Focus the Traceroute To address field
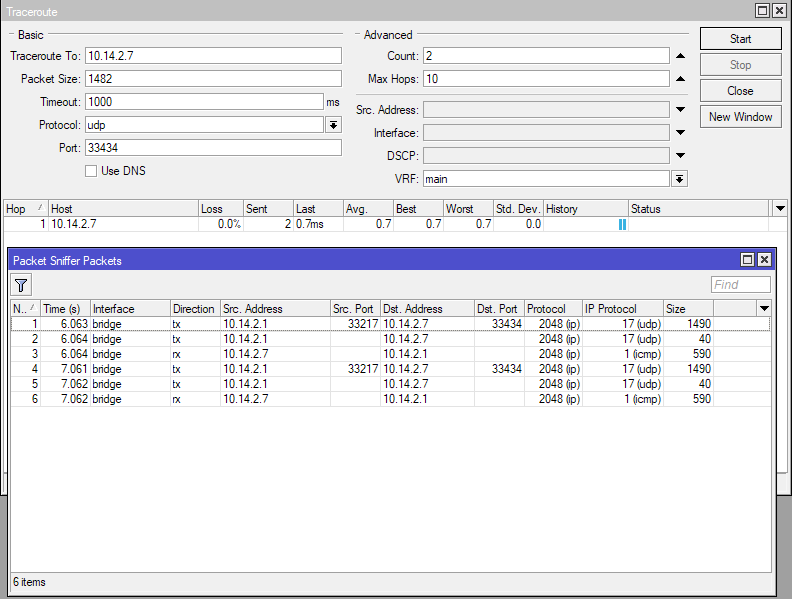Image resolution: width=792 pixels, height=599 pixels. [213, 56]
